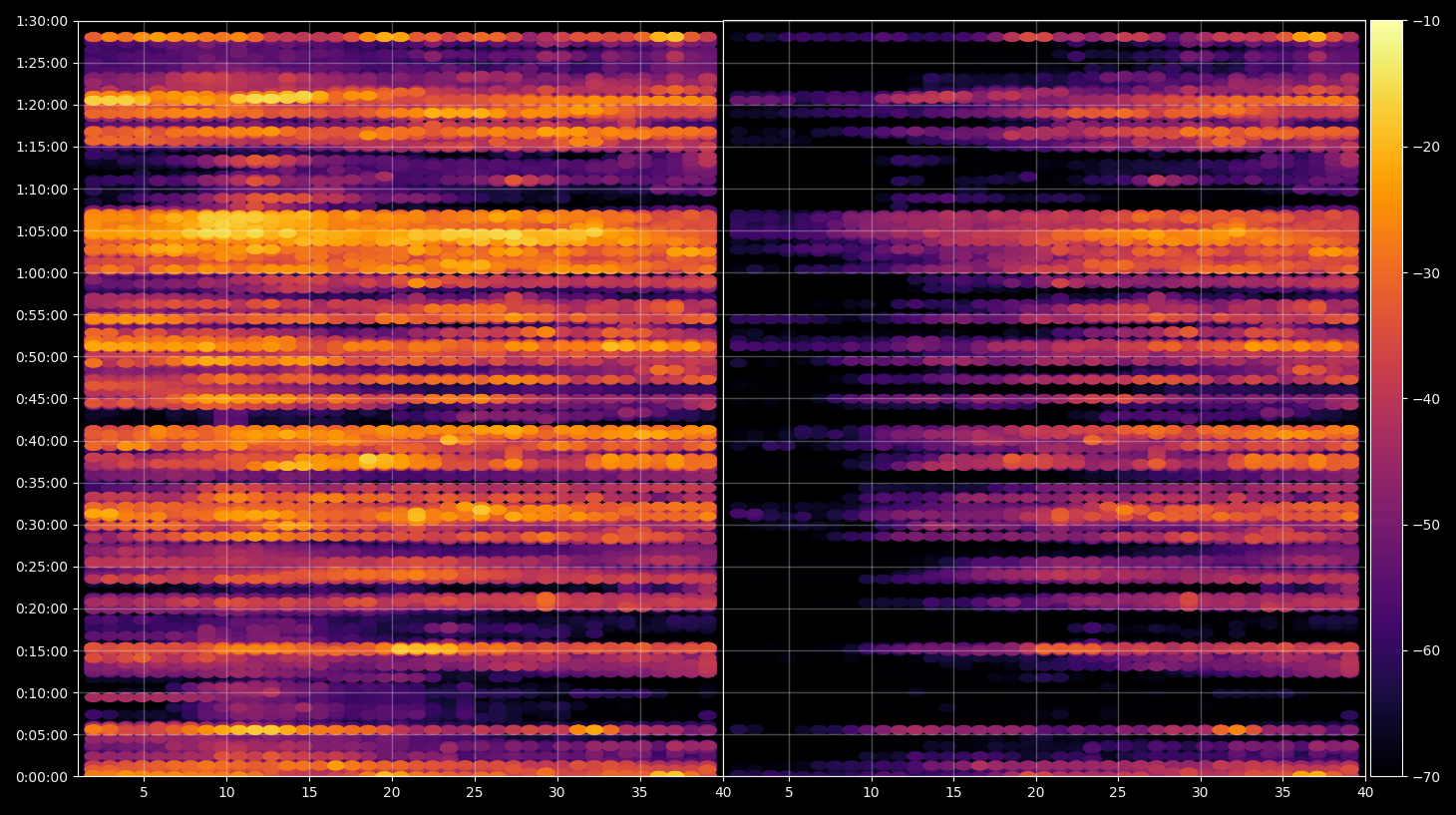This screenshot has width=1456, height=815.
Task: Click inside the right heatmap panel
Action: pyautogui.click(x=1044, y=399)
